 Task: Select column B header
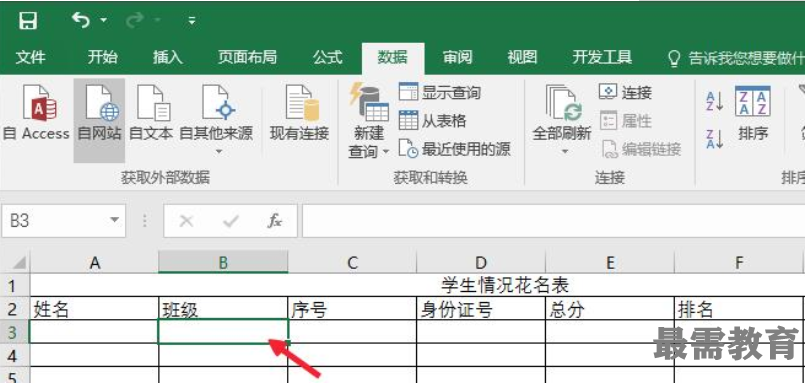click(x=223, y=262)
